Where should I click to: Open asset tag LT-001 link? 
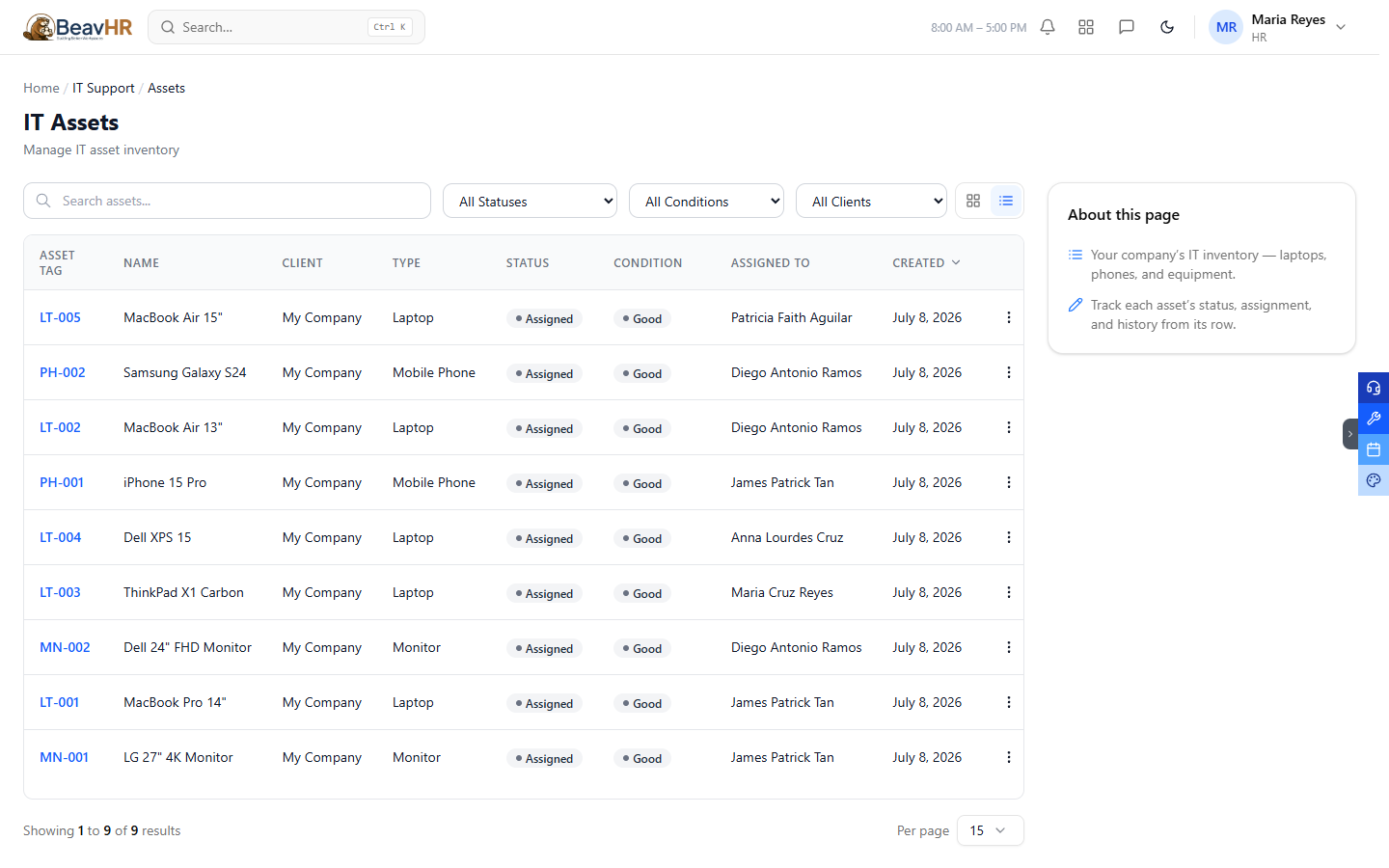click(60, 702)
